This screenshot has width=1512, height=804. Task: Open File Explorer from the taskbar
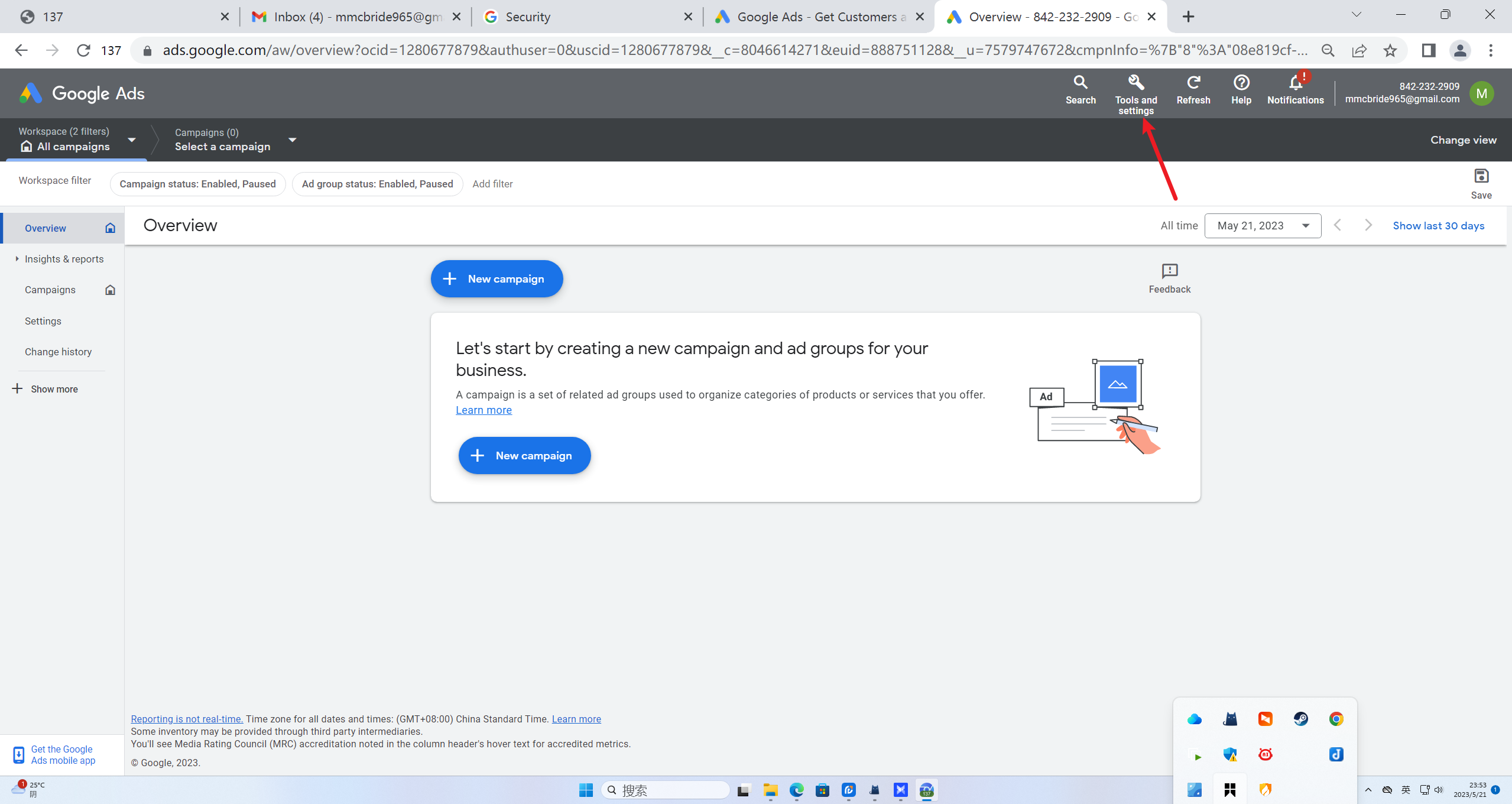pyautogui.click(x=770, y=790)
